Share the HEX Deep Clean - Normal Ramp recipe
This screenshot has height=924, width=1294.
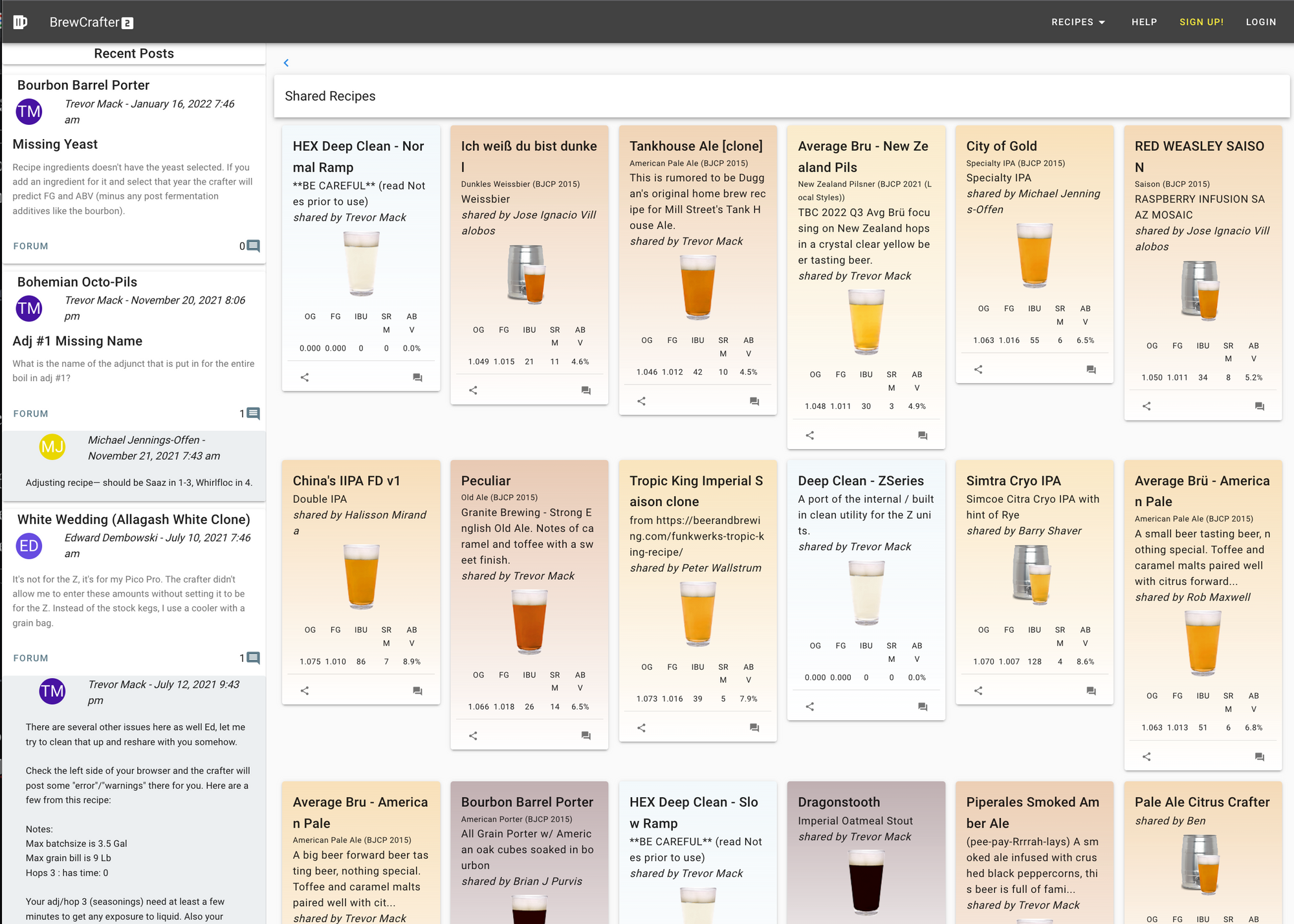tap(305, 377)
